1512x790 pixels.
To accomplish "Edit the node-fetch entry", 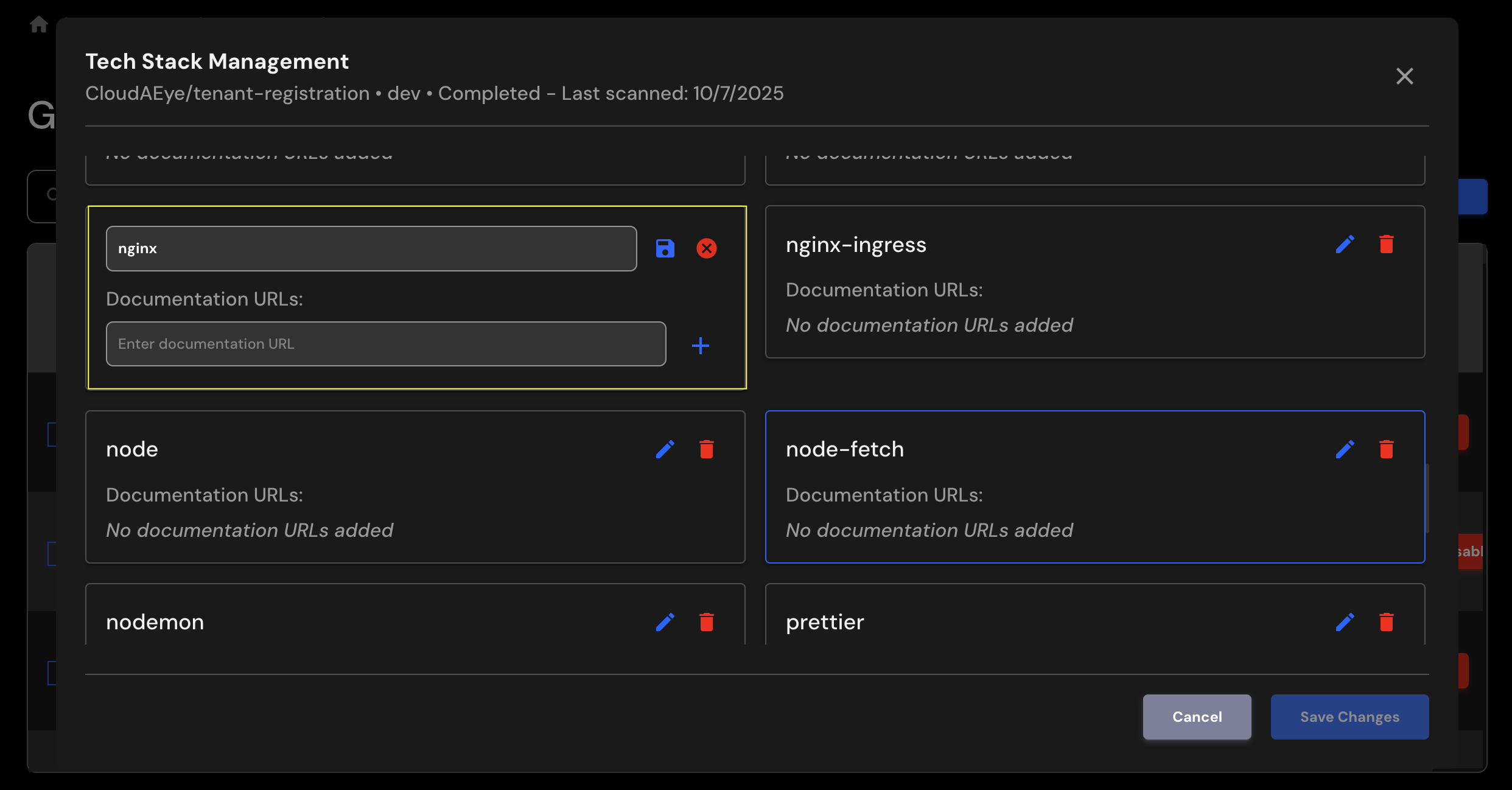I will coord(1345,449).
